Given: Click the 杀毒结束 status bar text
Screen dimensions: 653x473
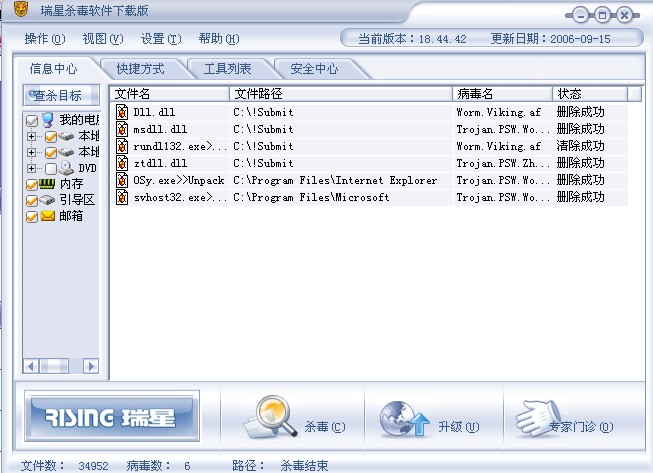Looking at the screenshot, I should (304, 466).
